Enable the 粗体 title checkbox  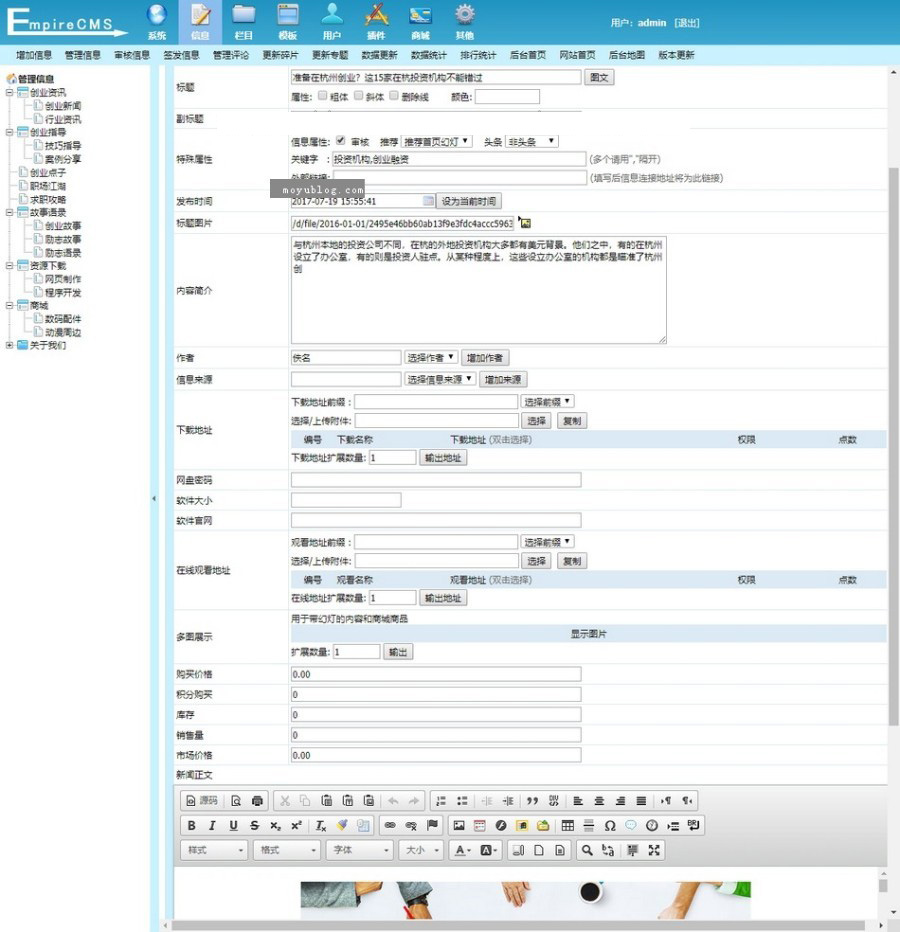(x=322, y=97)
